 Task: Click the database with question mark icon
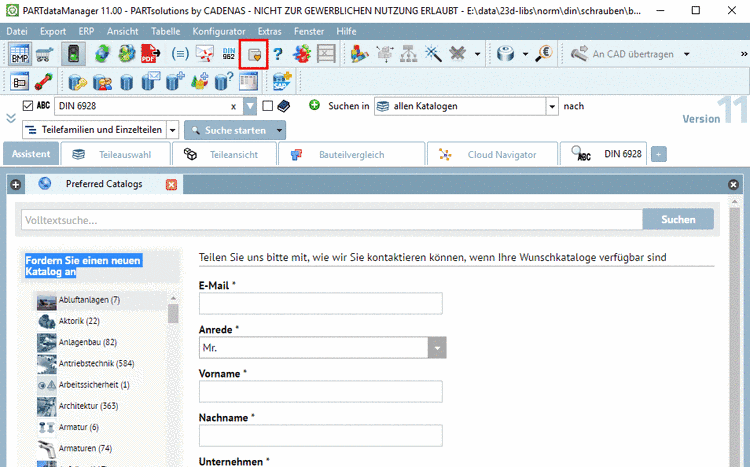[x=223, y=81]
